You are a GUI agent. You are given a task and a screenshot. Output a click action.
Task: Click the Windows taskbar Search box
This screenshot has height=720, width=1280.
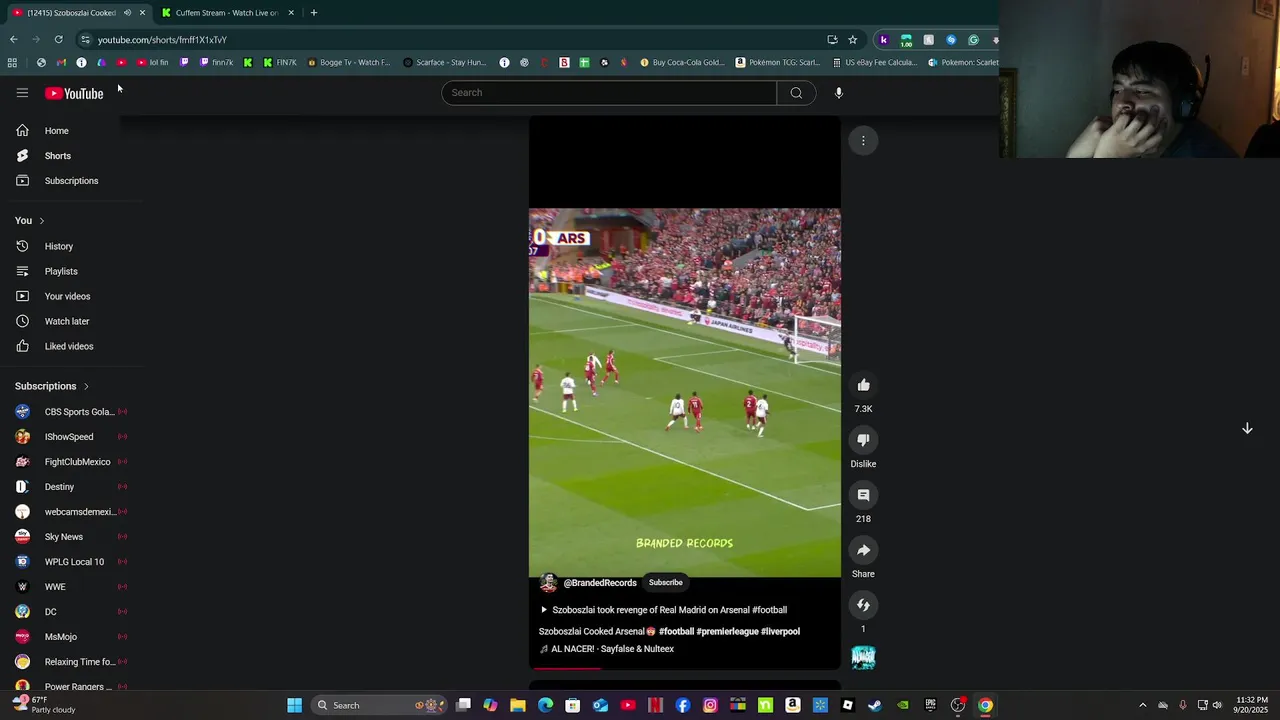click(378, 705)
